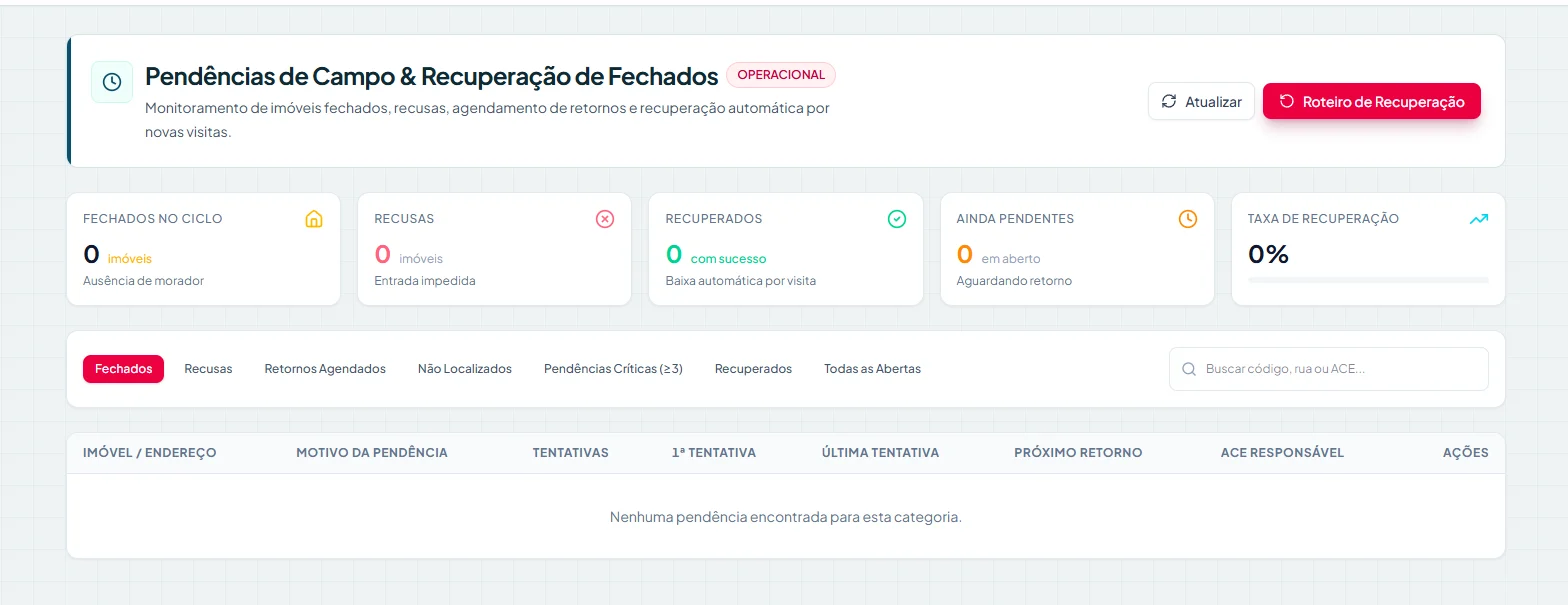This screenshot has height=605, width=1568.
Task: Click the OPERACIONAL status badge
Action: click(x=781, y=75)
